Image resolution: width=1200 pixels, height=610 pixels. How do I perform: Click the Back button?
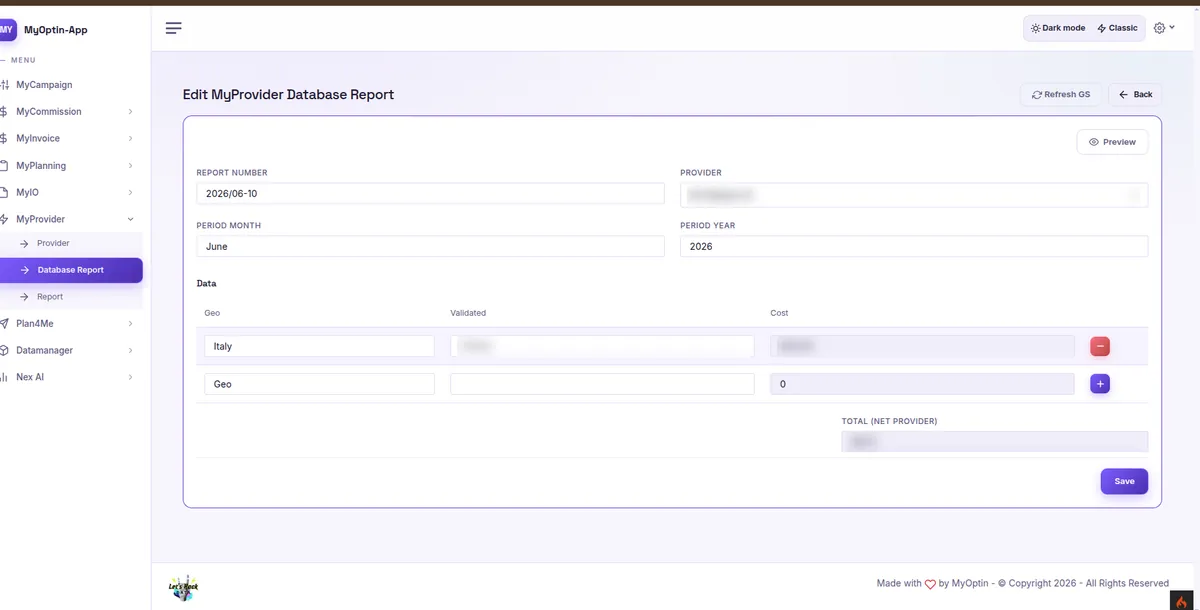(x=1135, y=95)
